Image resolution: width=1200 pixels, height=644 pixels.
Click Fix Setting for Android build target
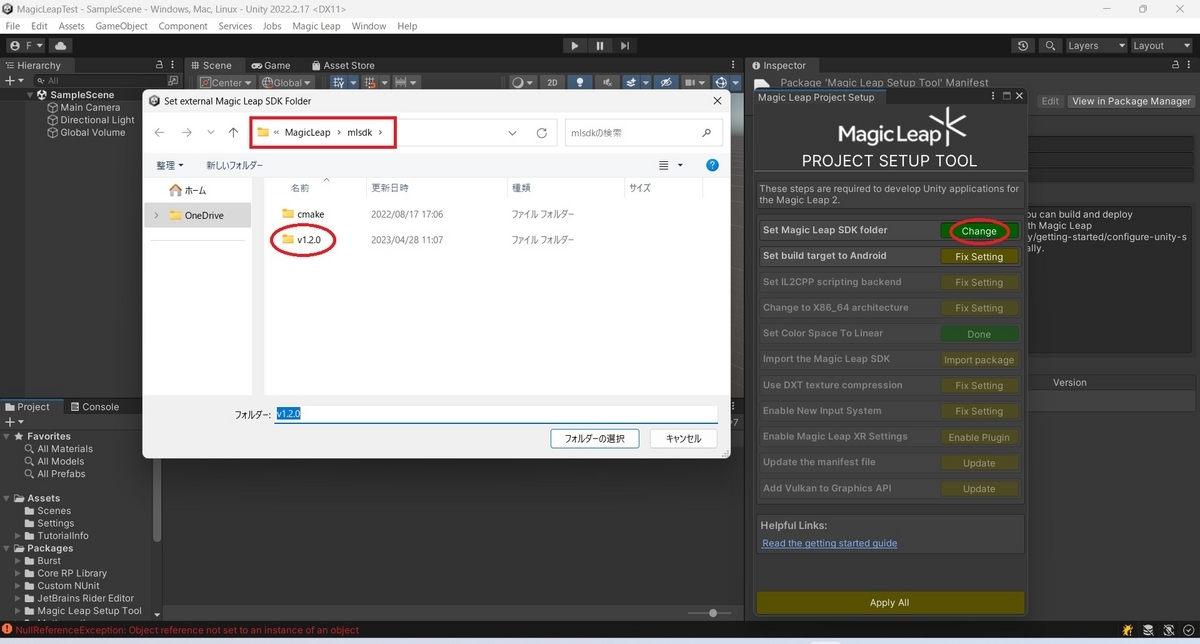pyautogui.click(x=979, y=257)
